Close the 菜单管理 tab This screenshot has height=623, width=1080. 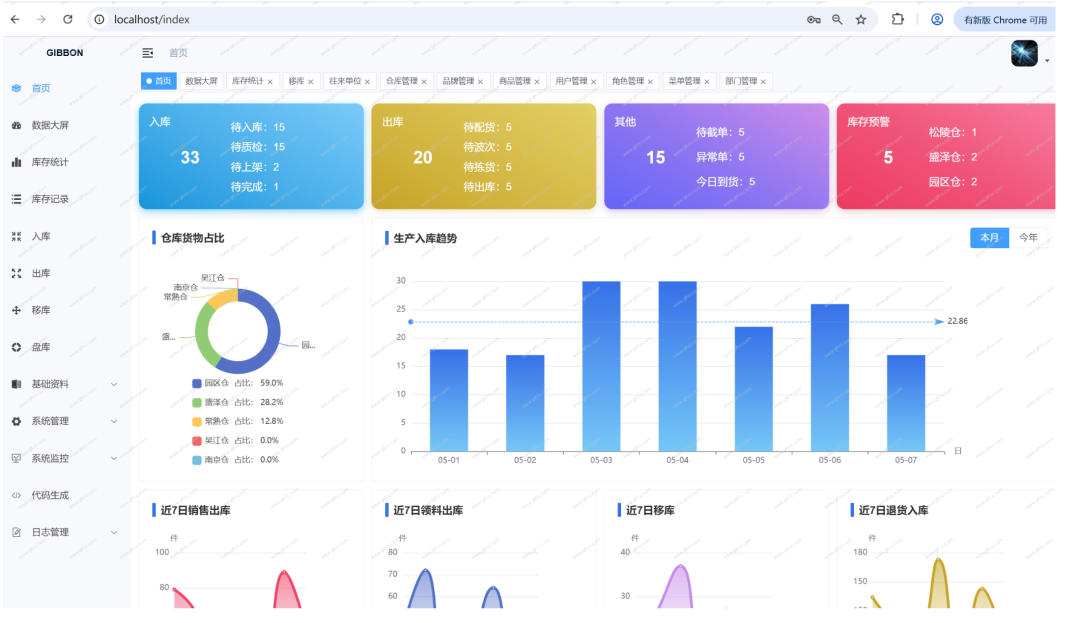pos(707,82)
